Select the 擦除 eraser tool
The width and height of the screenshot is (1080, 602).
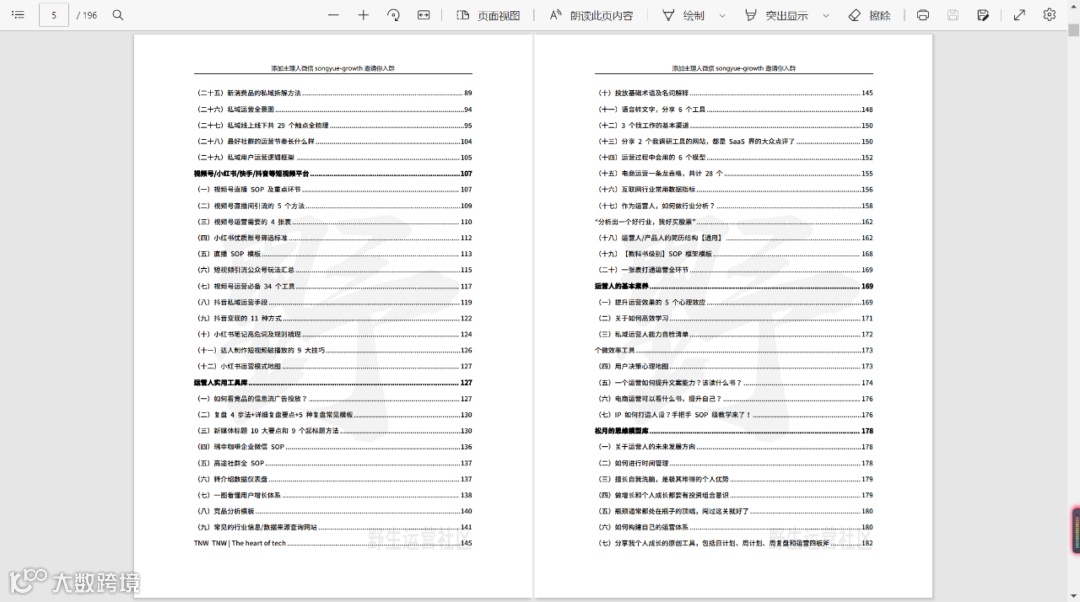tap(869, 15)
